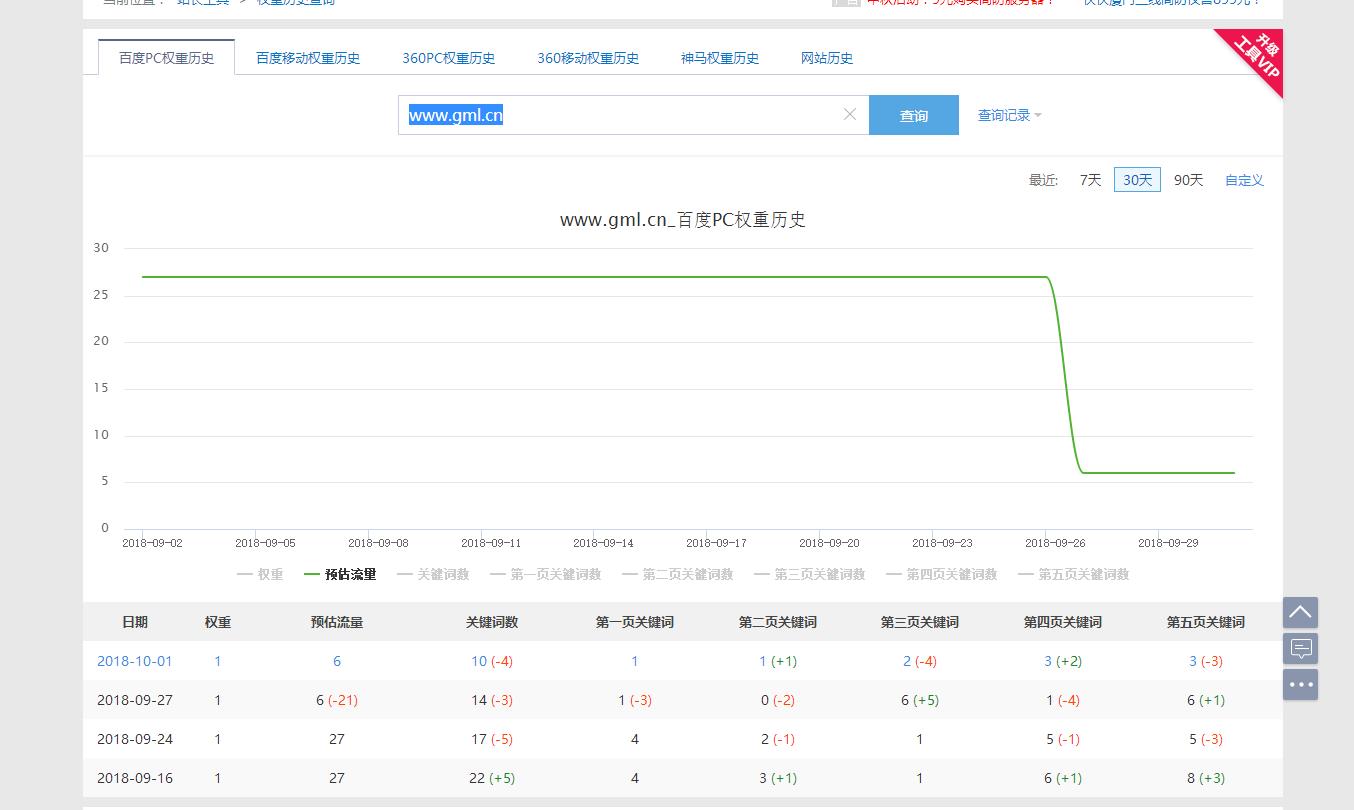Toggle the 预估流量 legend series
This screenshot has width=1354, height=810.
tap(340, 574)
